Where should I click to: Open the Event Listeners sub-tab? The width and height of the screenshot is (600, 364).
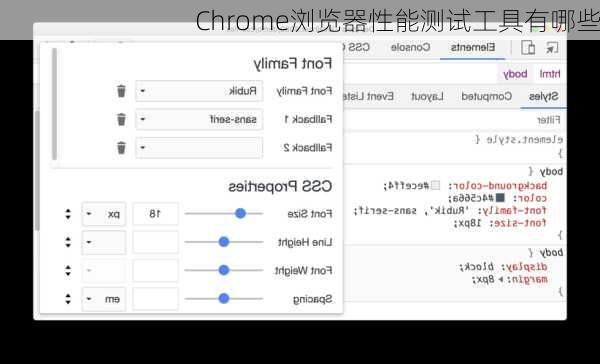tap(368, 96)
